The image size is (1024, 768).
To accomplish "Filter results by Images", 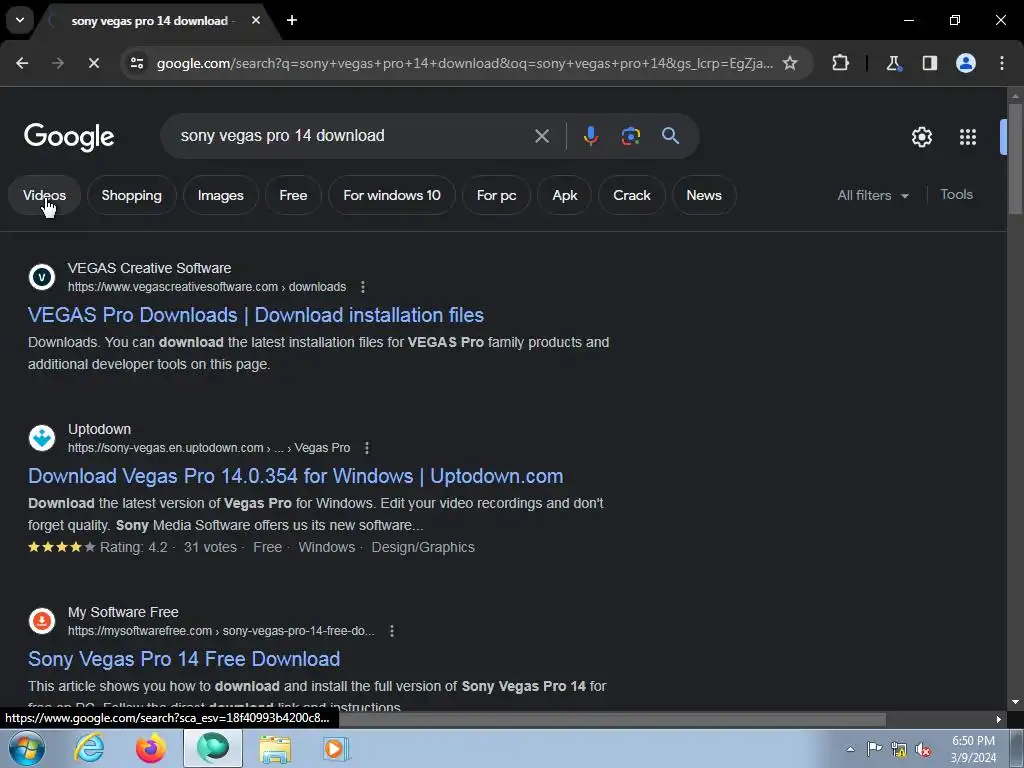I will pos(221,195).
